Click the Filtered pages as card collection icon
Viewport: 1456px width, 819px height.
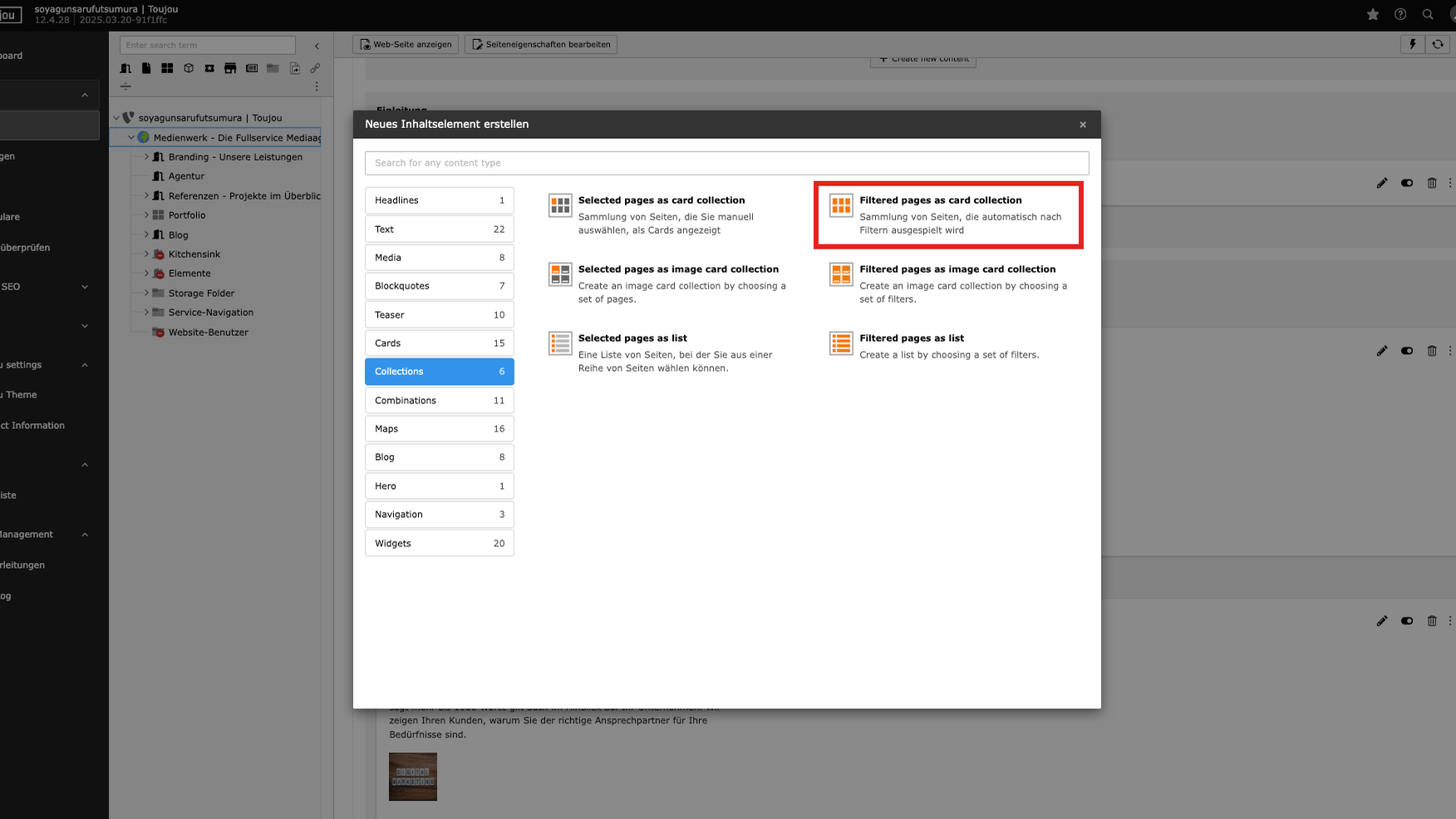pos(841,205)
